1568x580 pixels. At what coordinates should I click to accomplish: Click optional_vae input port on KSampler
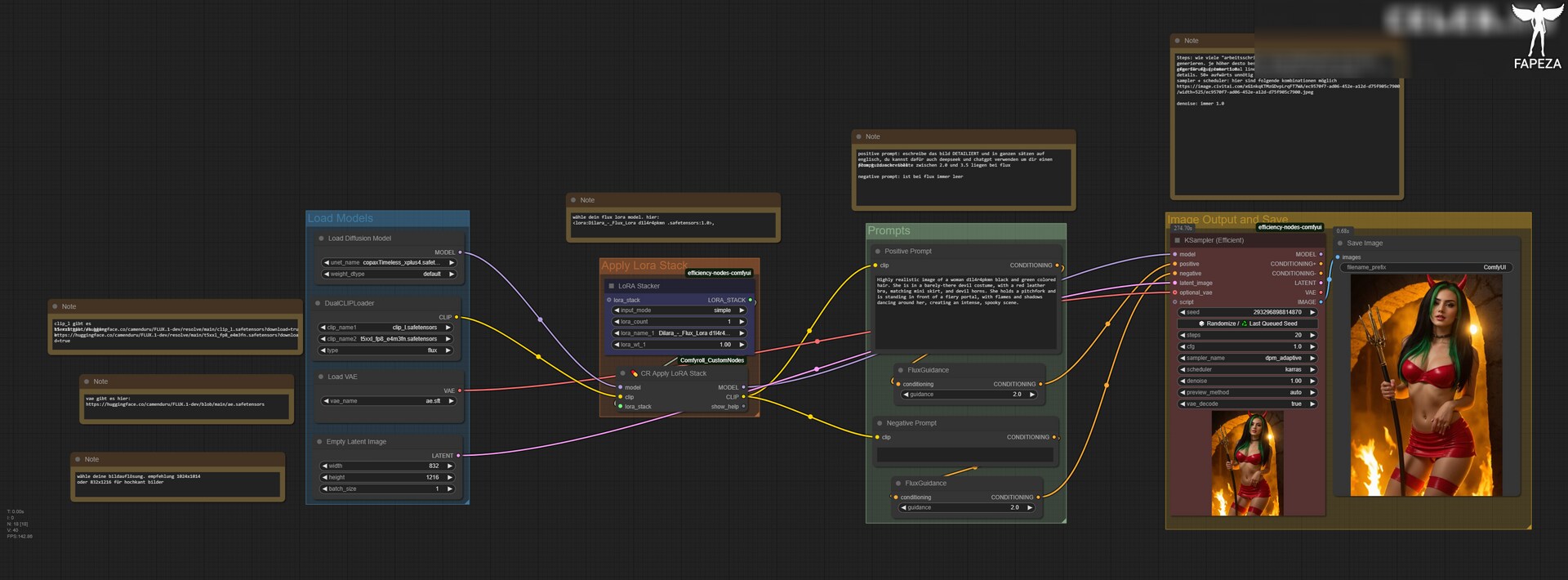pyautogui.click(x=1174, y=292)
